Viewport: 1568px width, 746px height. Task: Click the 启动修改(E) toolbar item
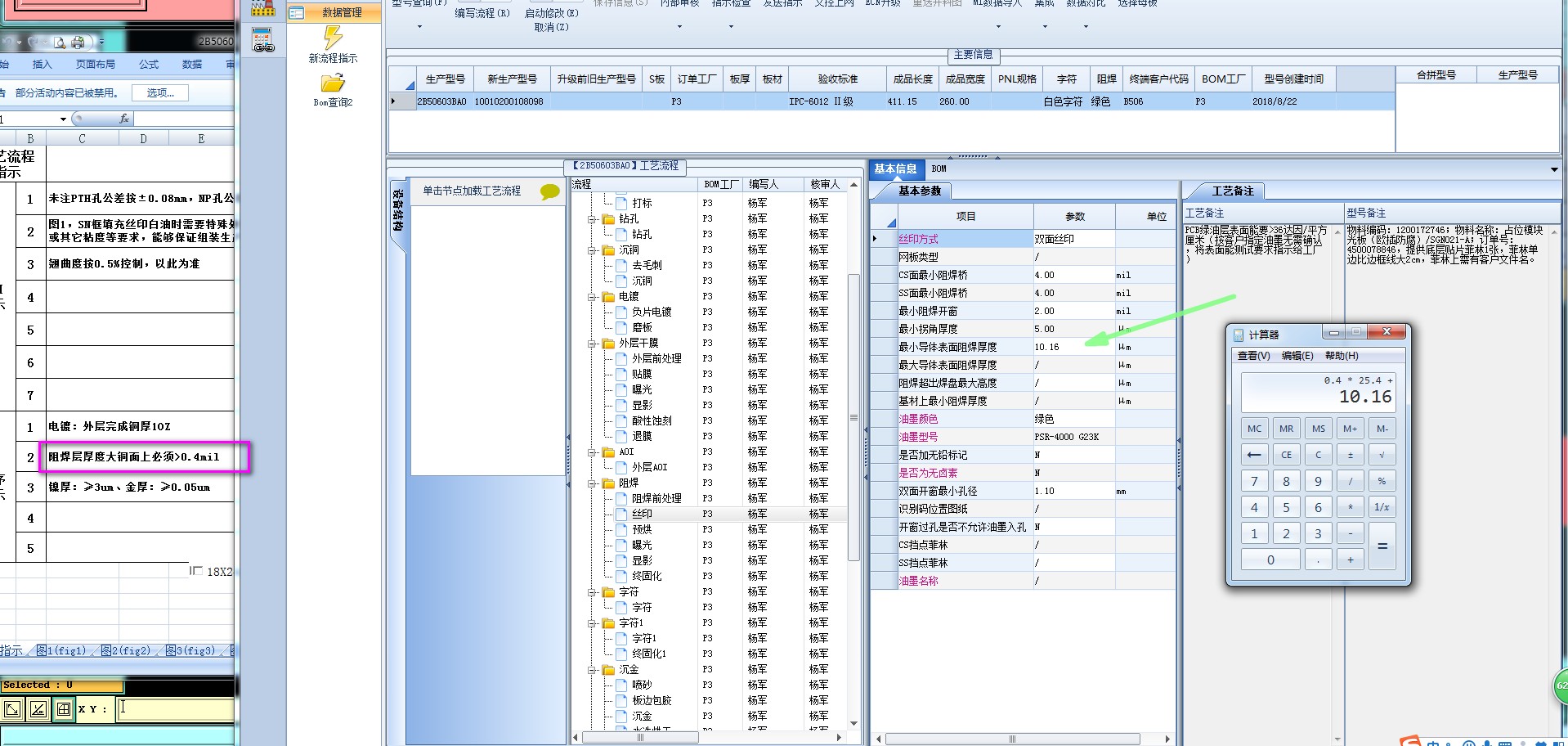[552, 13]
